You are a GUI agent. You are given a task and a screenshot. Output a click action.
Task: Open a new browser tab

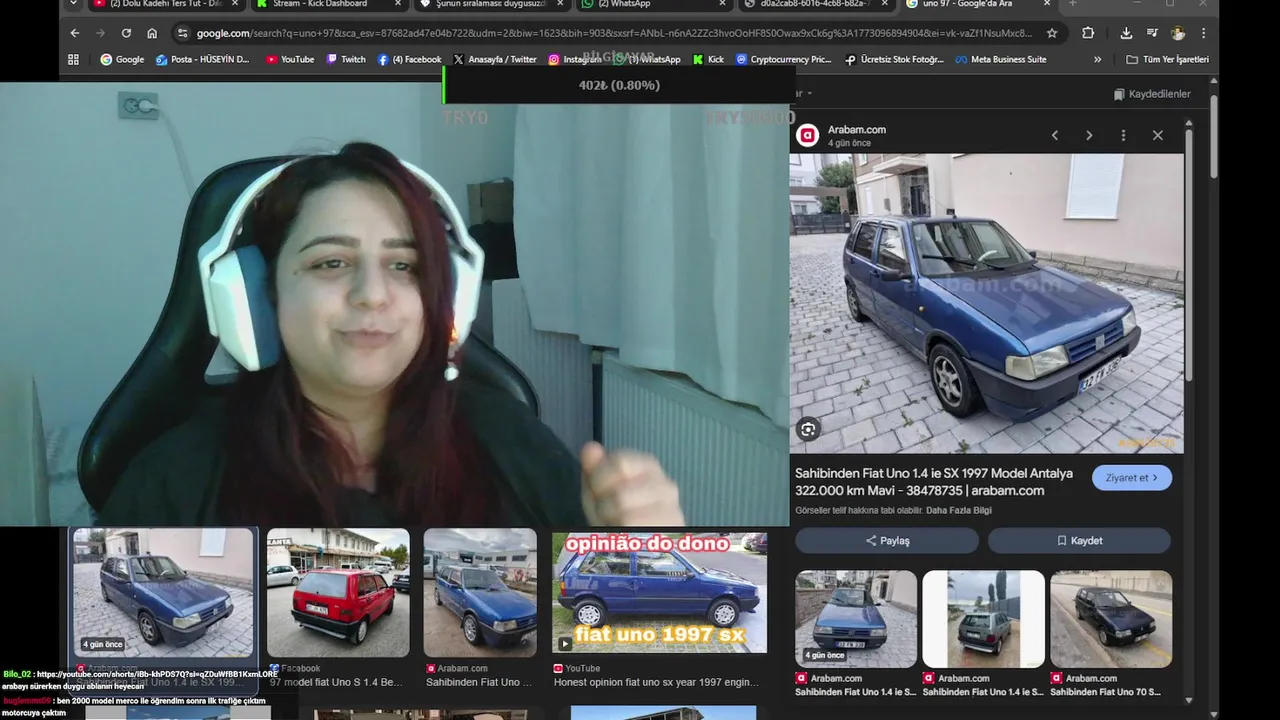pos(1073,4)
